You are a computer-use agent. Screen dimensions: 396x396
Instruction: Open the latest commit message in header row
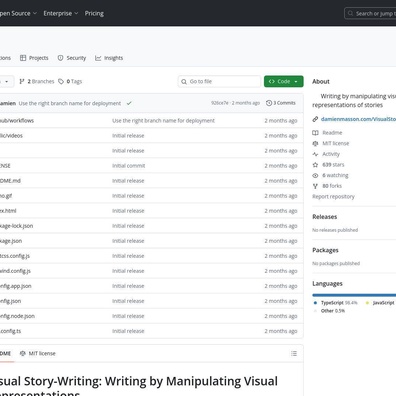coord(70,103)
